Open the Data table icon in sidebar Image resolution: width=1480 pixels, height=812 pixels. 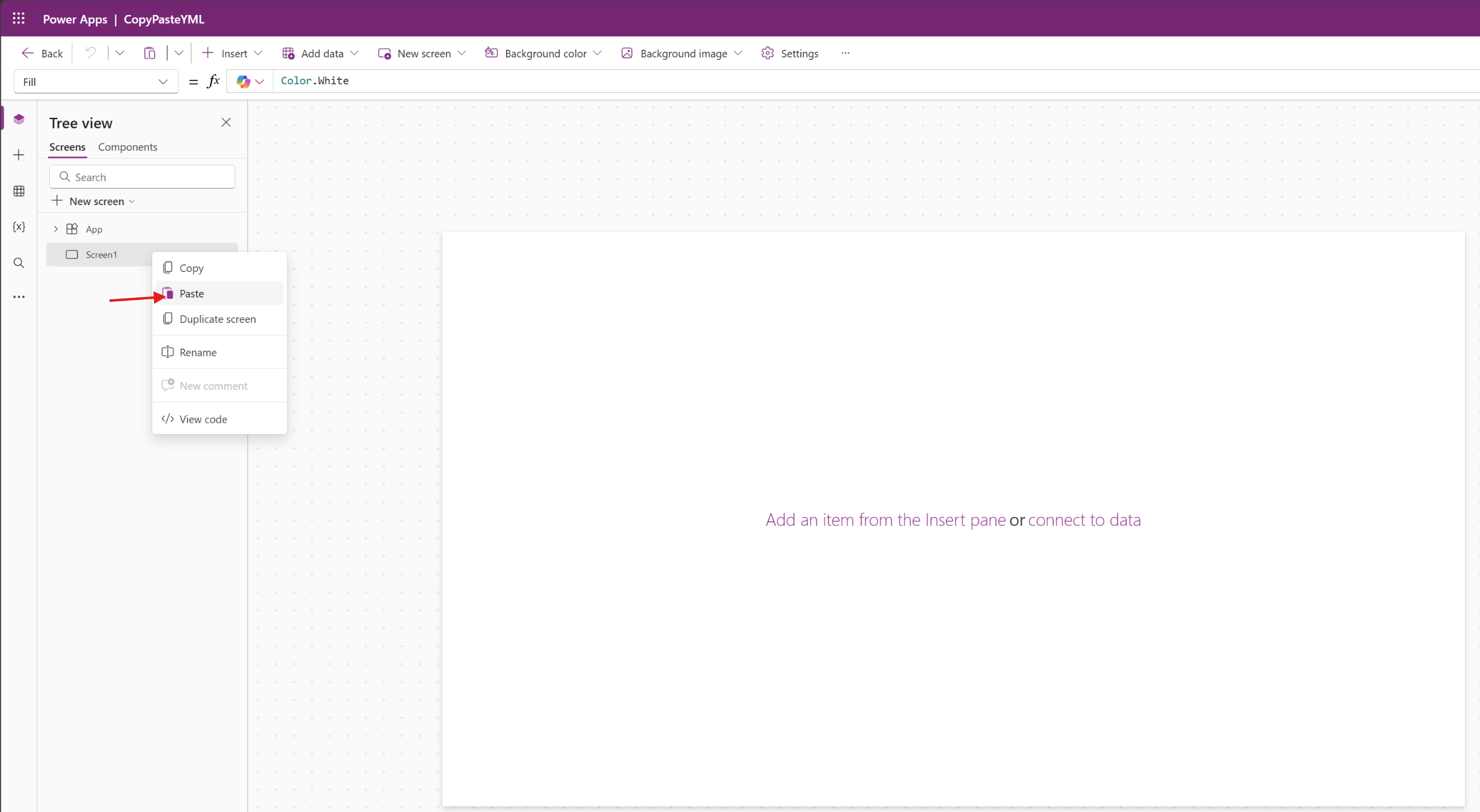pyautogui.click(x=19, y=191)
